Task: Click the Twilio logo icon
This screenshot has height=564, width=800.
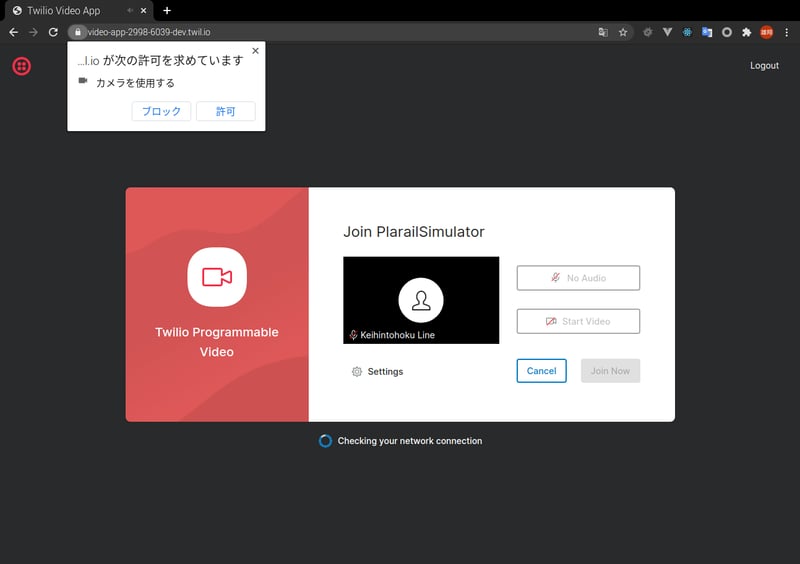Action: [x=21, y=66]
